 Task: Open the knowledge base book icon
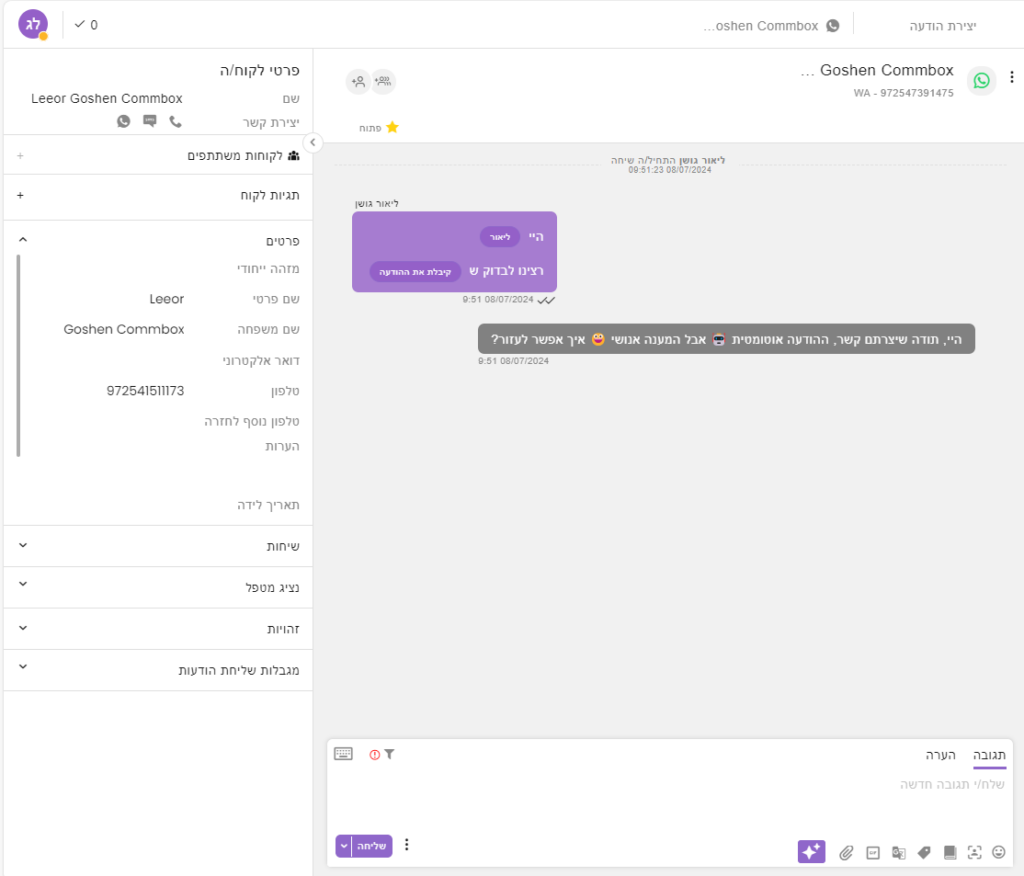click(x=950, y=852)
